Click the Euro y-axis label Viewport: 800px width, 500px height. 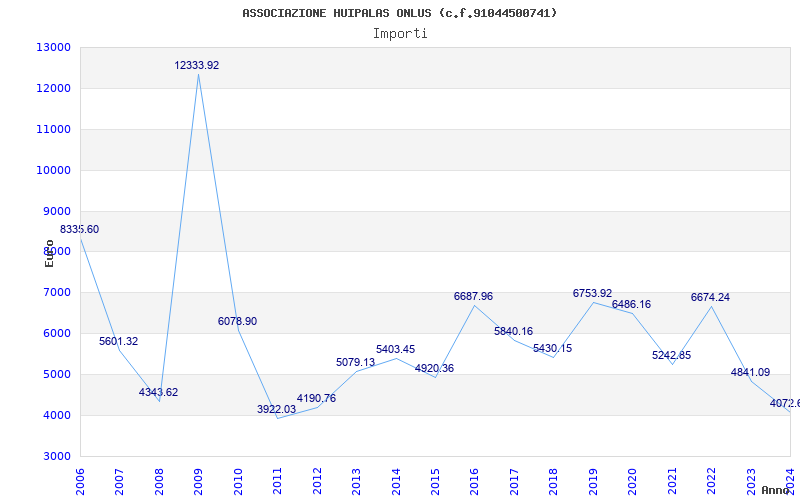[x=49, y=254]
